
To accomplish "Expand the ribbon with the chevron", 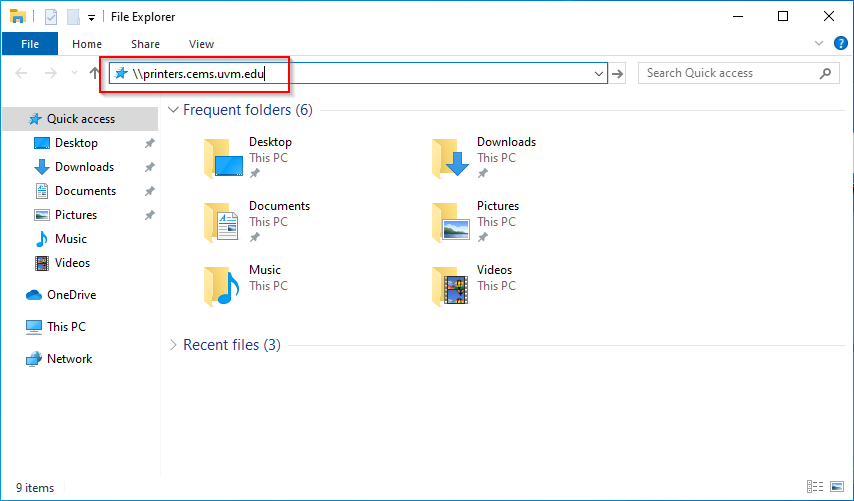I will coord(819,44).
